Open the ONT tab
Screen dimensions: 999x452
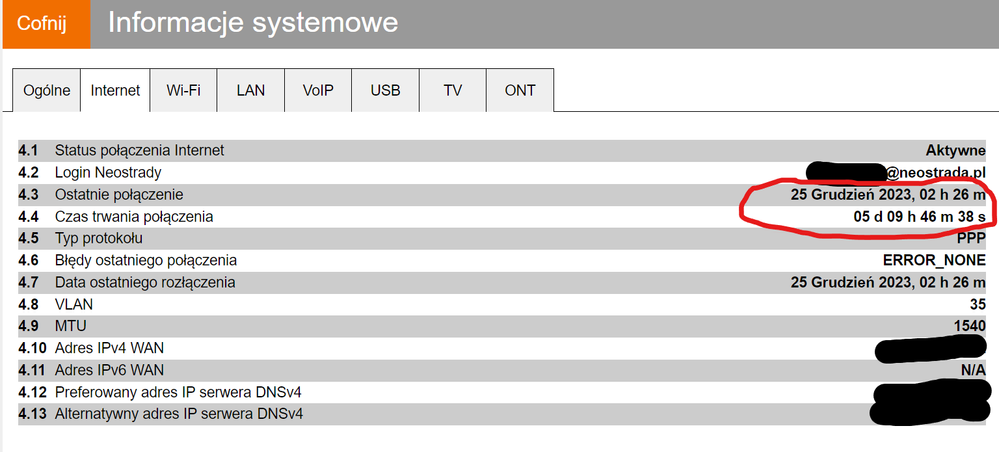(x=520, y=90)
